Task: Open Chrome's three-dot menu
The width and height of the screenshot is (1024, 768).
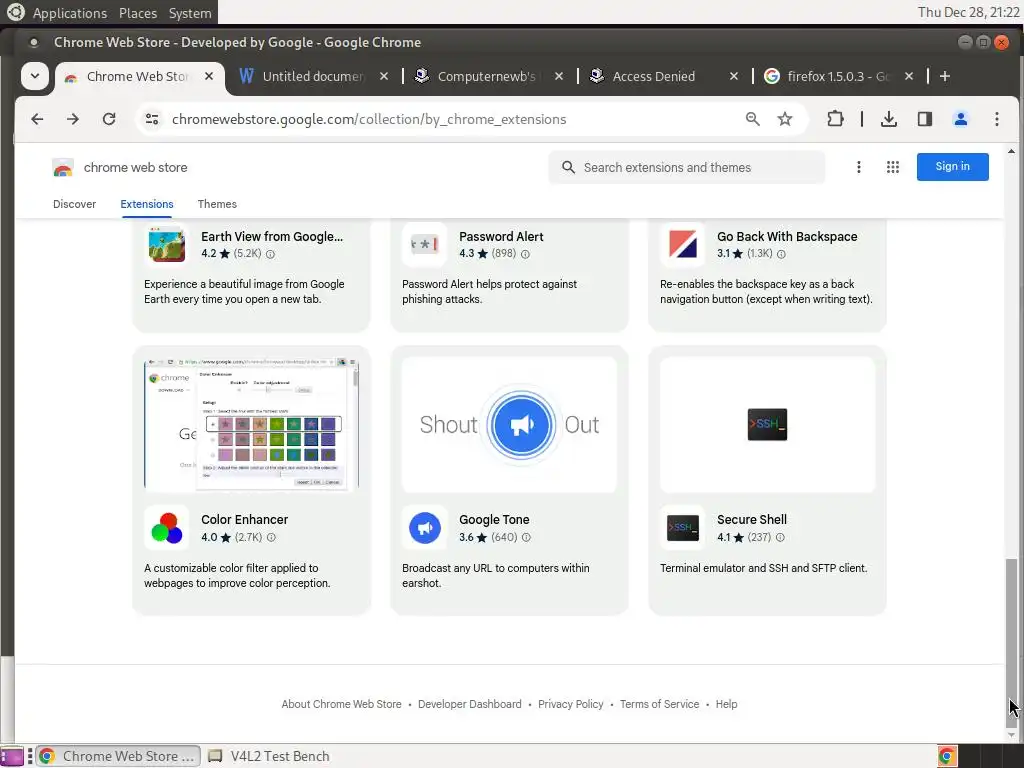Action: 997,119
